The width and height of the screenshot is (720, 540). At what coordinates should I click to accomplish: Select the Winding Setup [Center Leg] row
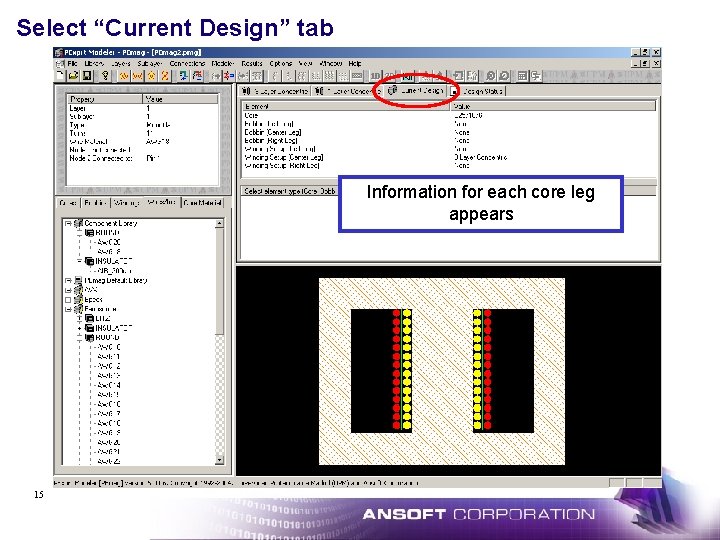pyautogui.click(x=449, y=157)
